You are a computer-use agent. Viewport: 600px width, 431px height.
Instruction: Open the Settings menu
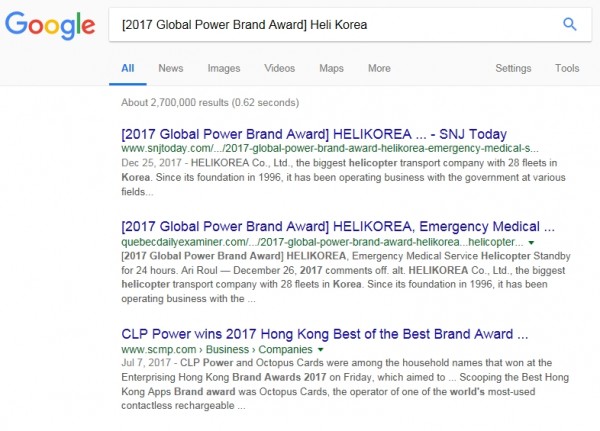[513, 69]
